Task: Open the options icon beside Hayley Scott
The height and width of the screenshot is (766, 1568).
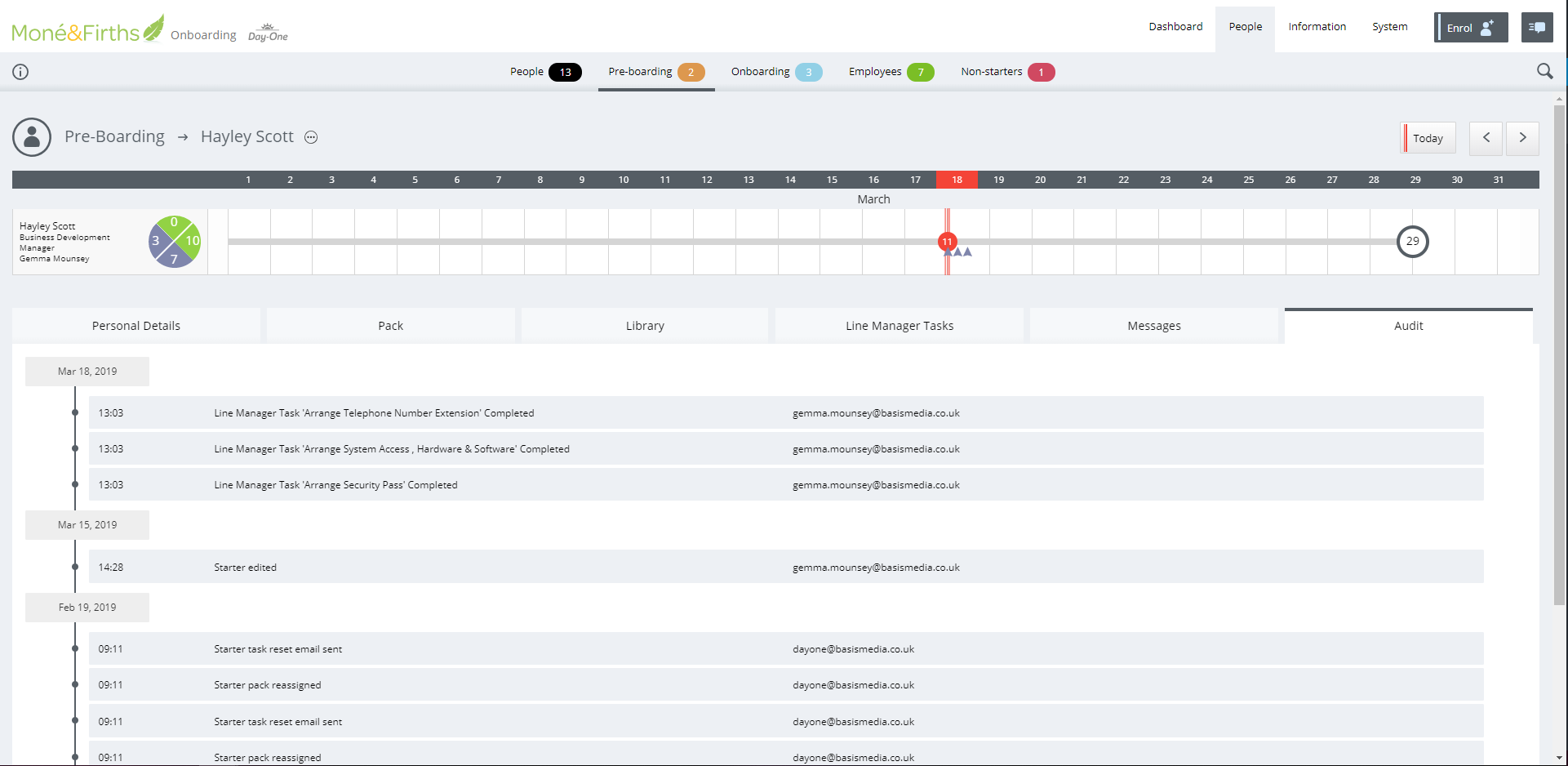Action: click(x=311, y=137)
